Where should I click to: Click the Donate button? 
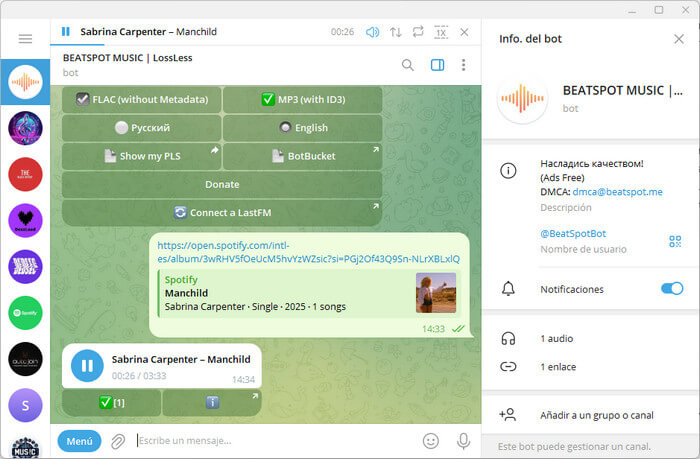tap(222, 184)
